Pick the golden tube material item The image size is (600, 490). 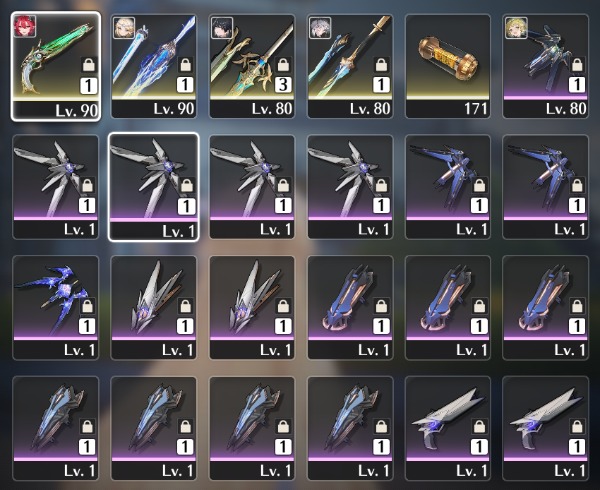pos(448,66)
